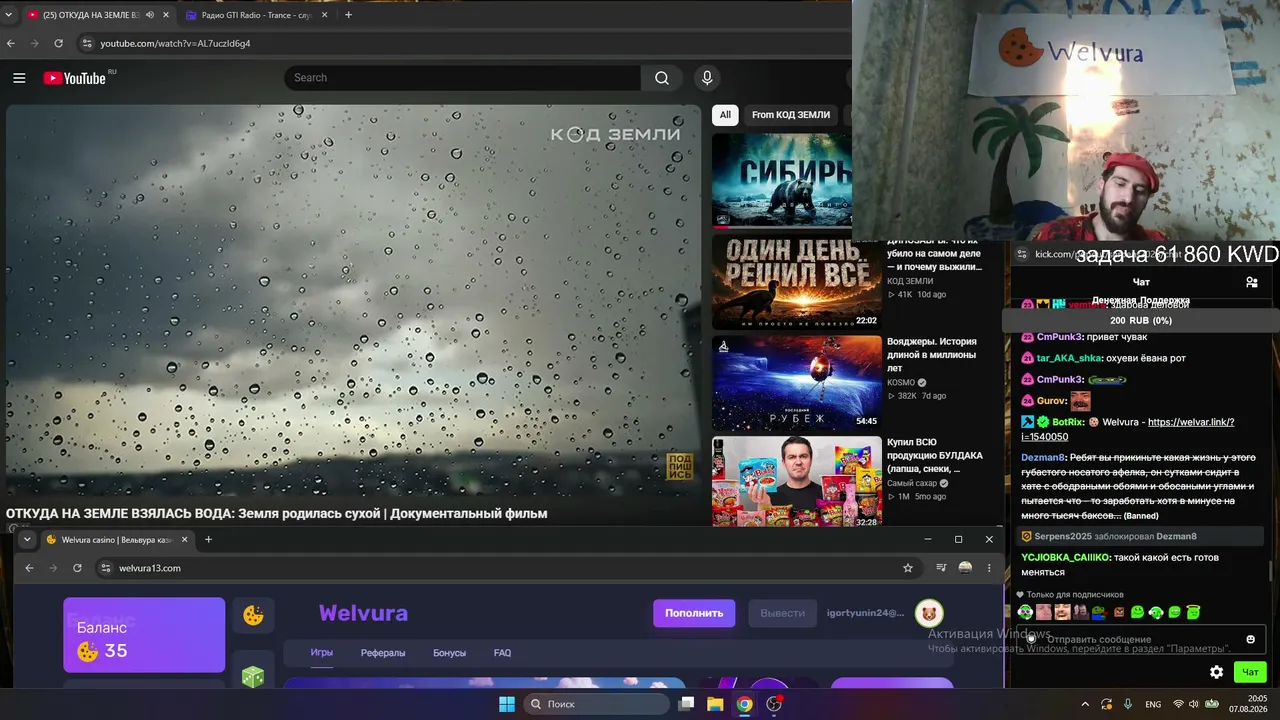Open the media control icon in Welvura toolbar
1280x720 pixels.
pyautogui.click(x=941, y=568)
